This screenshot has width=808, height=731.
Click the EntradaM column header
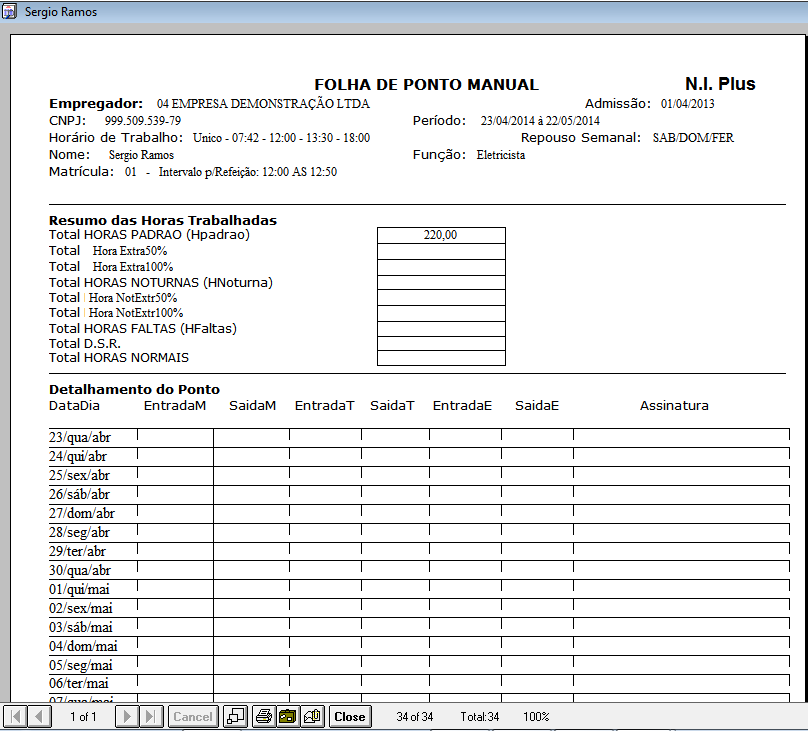tap(175, 405)
